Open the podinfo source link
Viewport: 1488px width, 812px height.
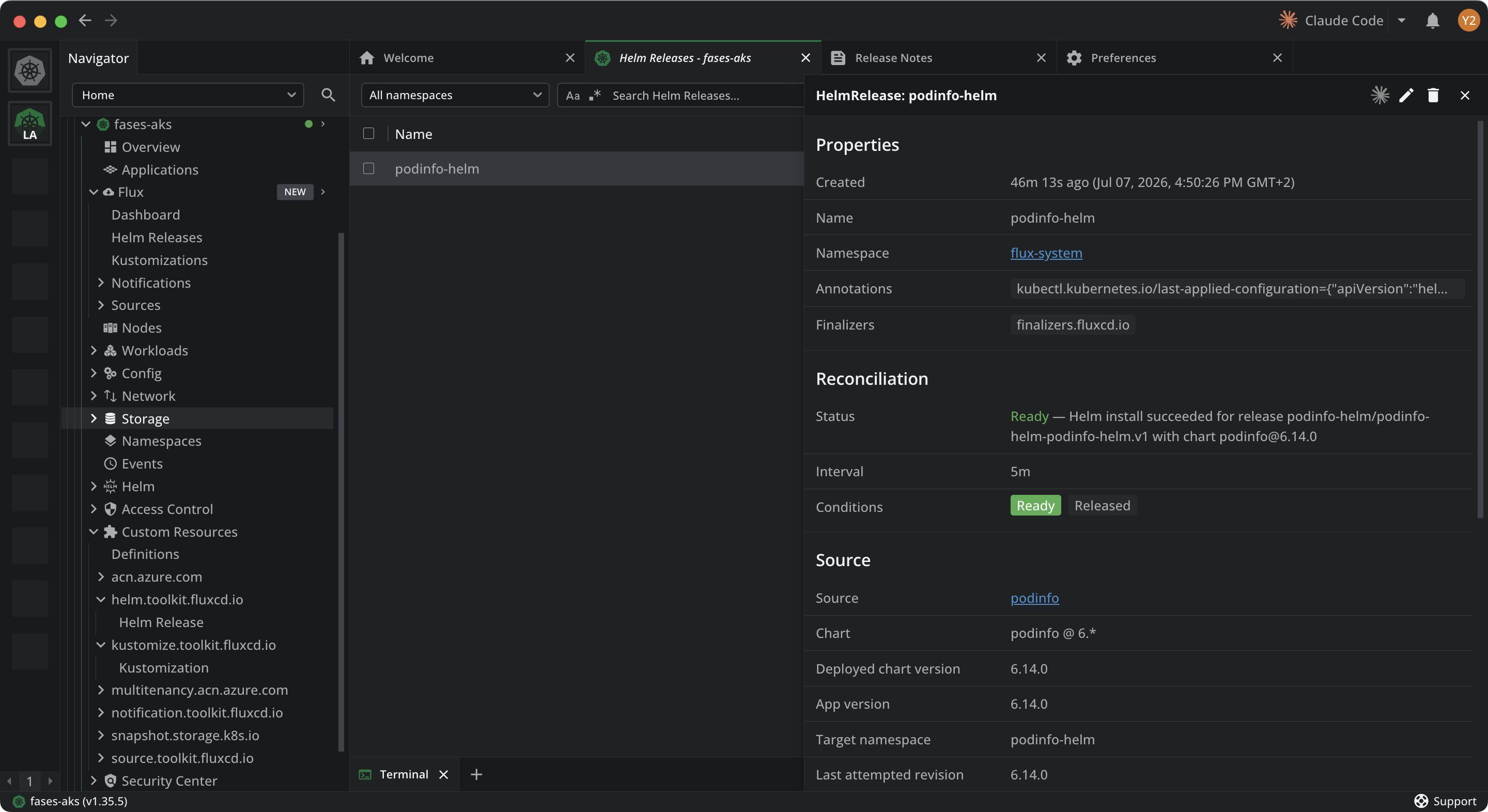(x=1034, y=598)
